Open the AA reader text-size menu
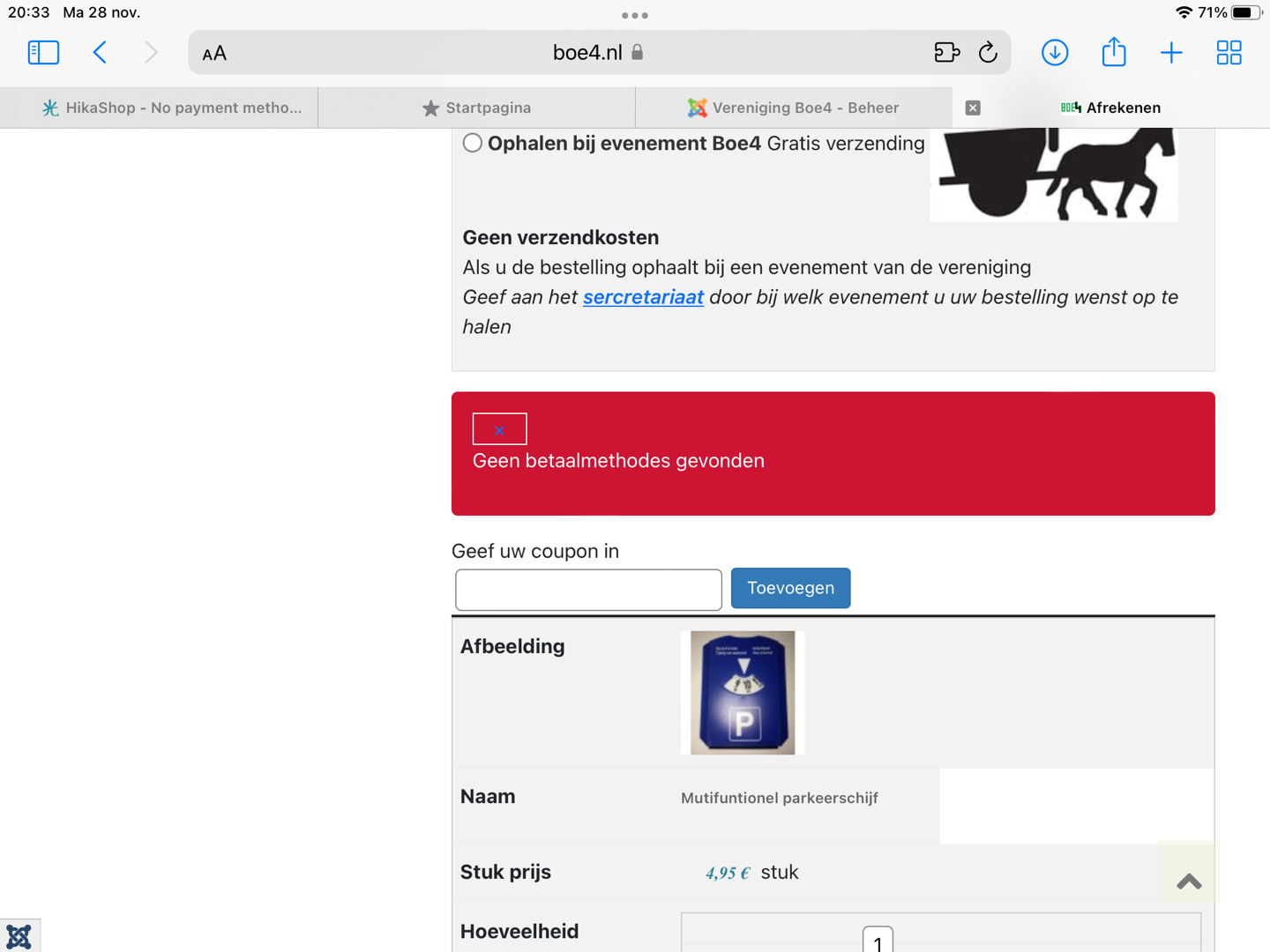The width and height of the screenshot is (1270, 952). point(214,54)
